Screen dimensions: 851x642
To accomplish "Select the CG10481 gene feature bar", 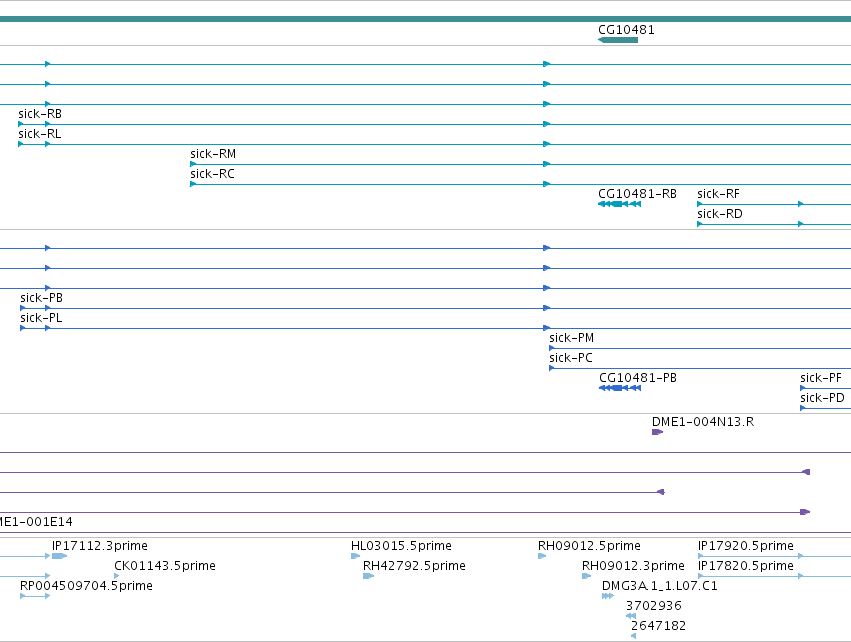I will 618,40.
